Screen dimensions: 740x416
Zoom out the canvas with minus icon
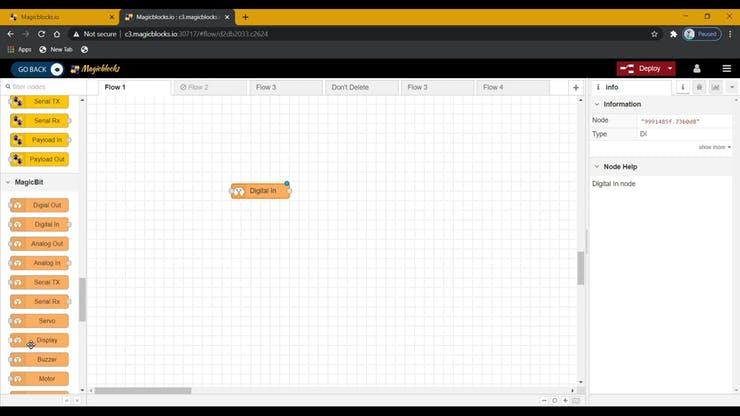[x=543, y=400]
